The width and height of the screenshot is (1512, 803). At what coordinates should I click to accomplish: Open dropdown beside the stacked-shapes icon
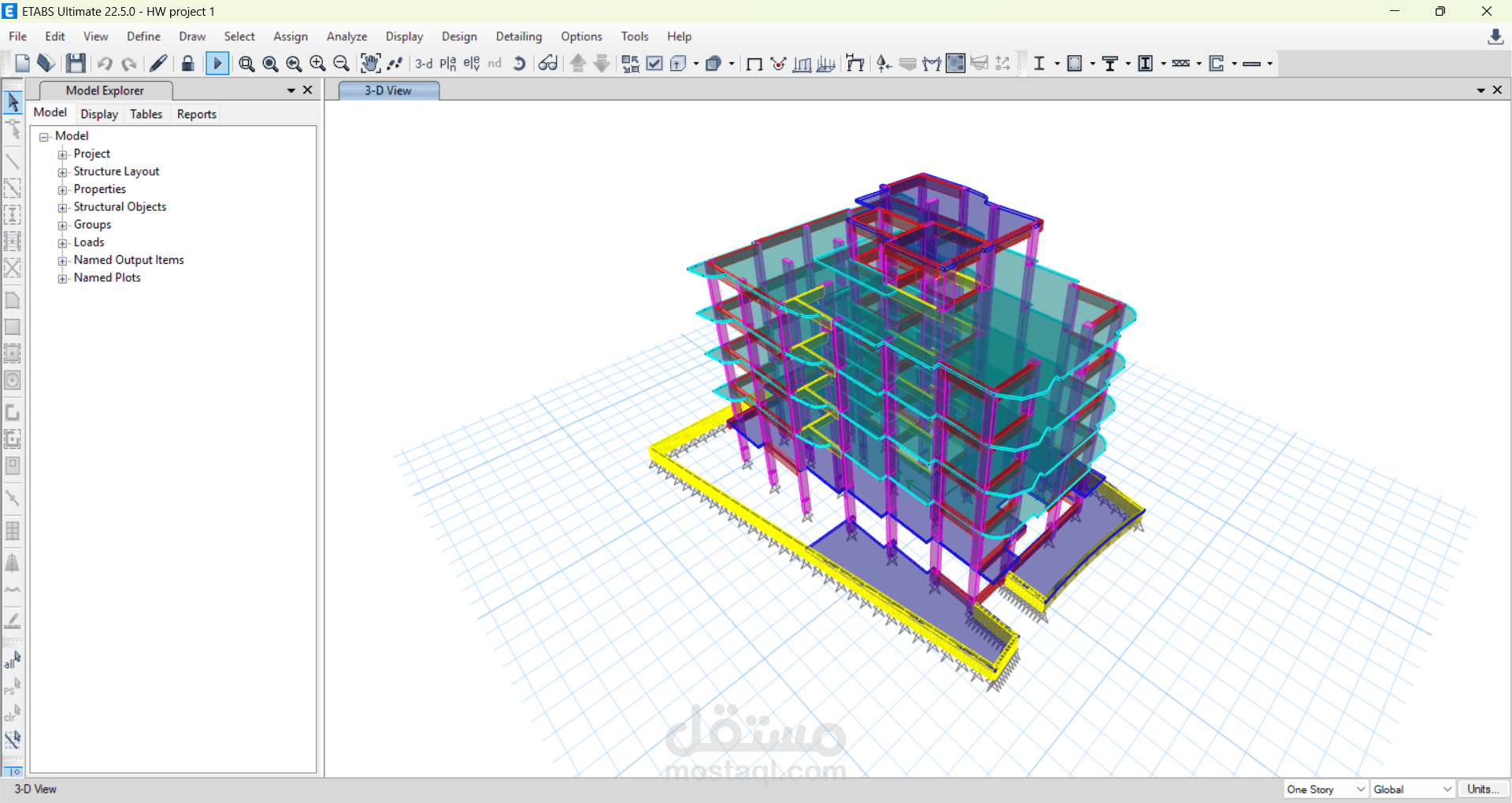pos(732,64)
